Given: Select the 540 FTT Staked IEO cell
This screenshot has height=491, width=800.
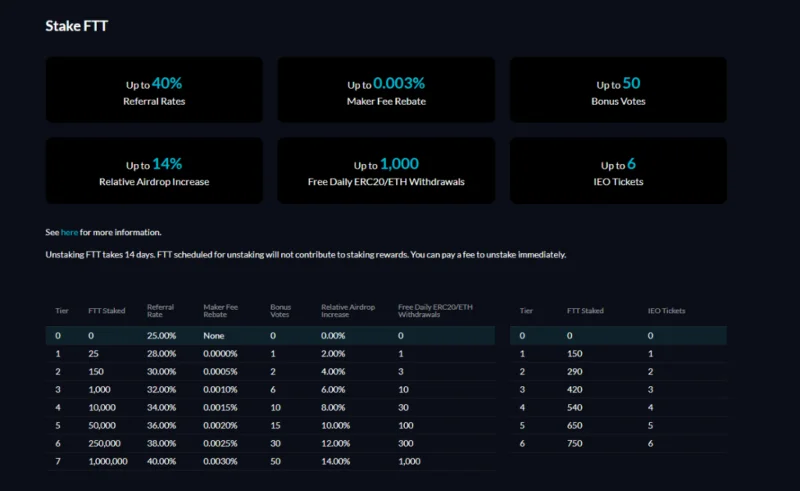Looking at the screenshot, I should [x=574, y=407].
